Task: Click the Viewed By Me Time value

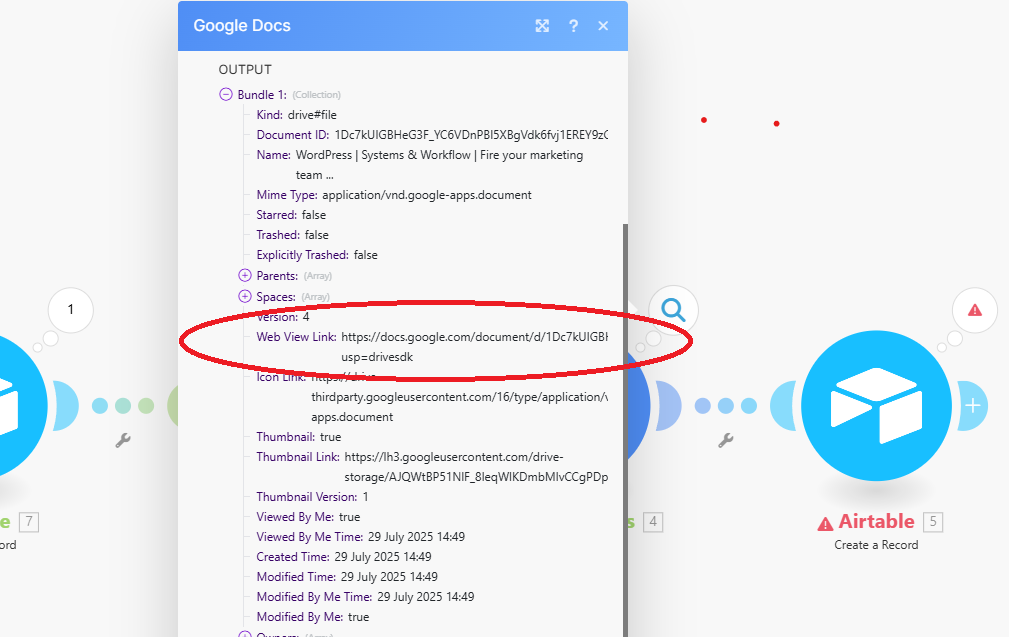Action: click(416, 537)
